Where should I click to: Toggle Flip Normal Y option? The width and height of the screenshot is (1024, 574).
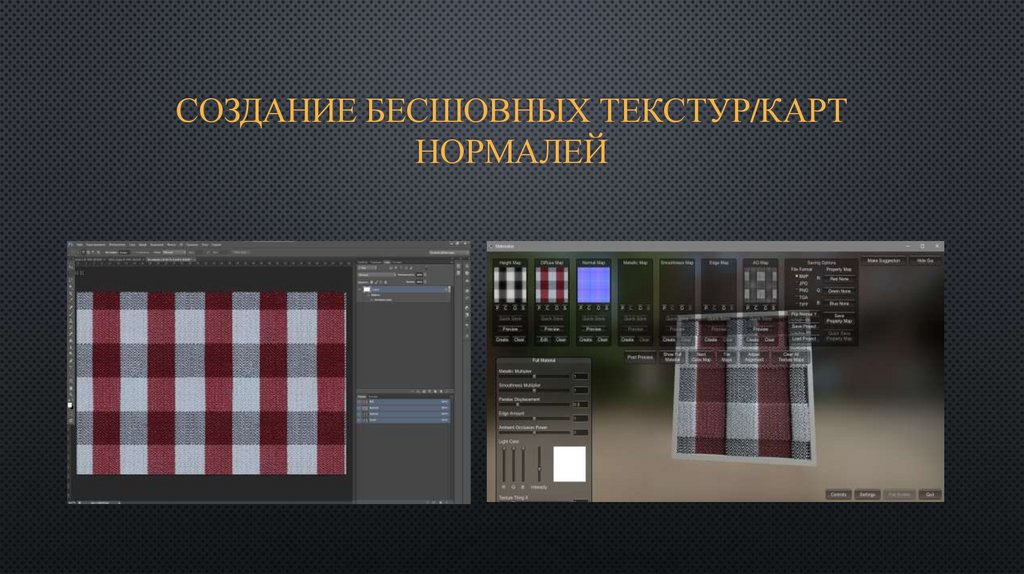(804, 314)
